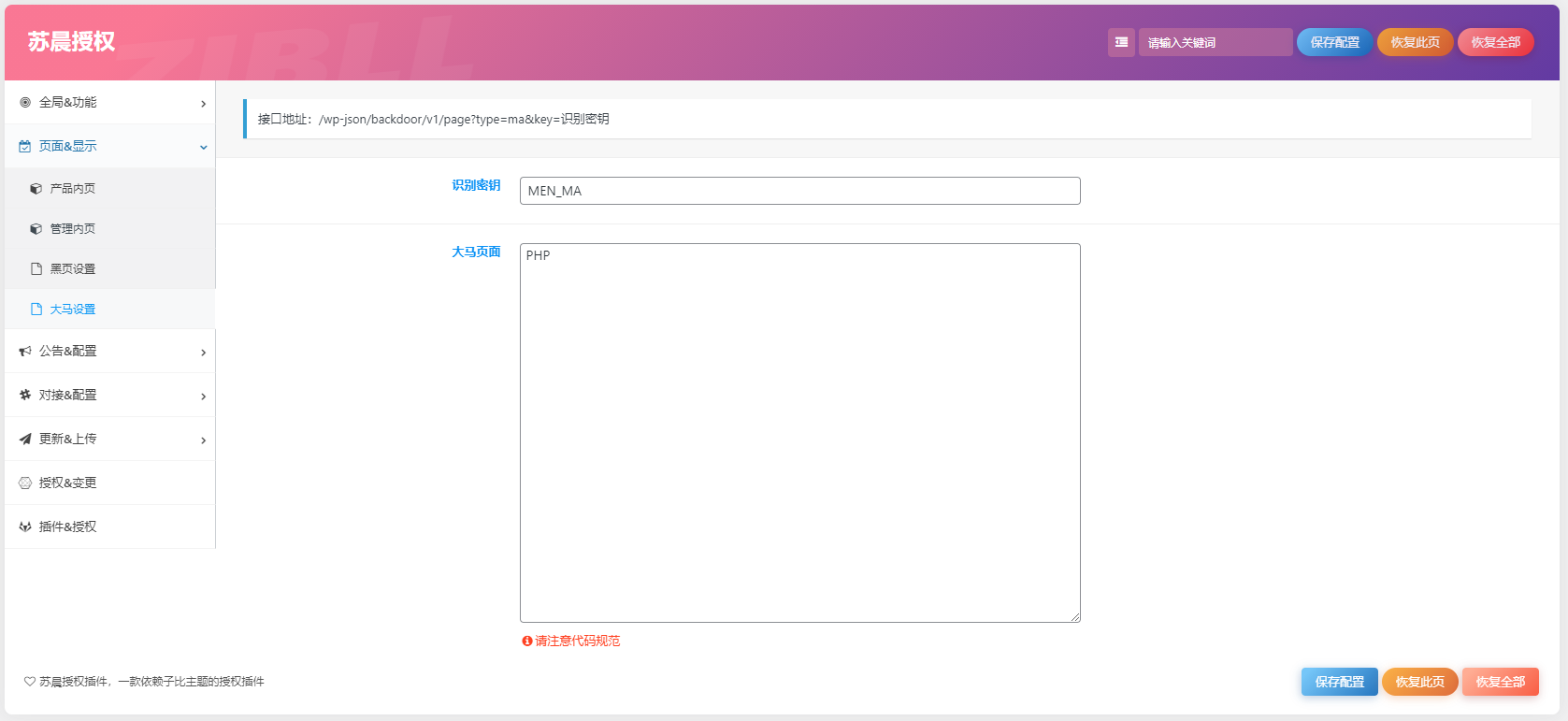
Task: Click the badge icon beside 授权&变更
Action: pos(25,483)
